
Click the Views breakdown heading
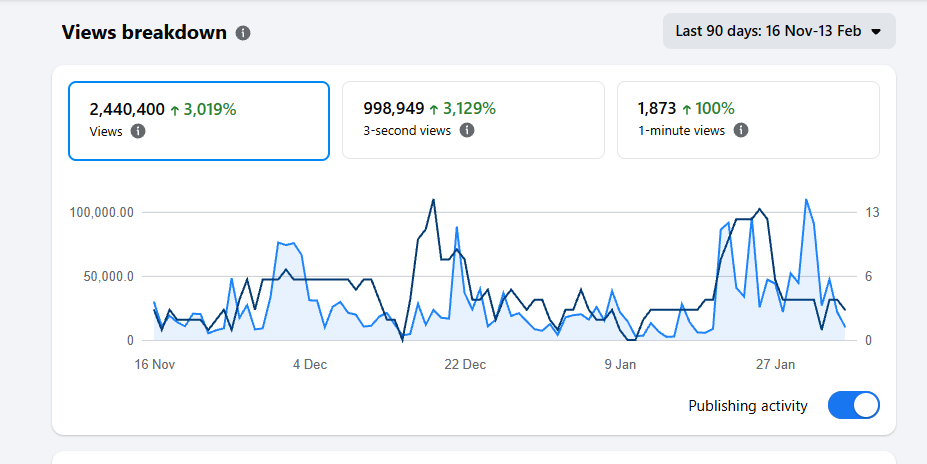click(144, 32)
